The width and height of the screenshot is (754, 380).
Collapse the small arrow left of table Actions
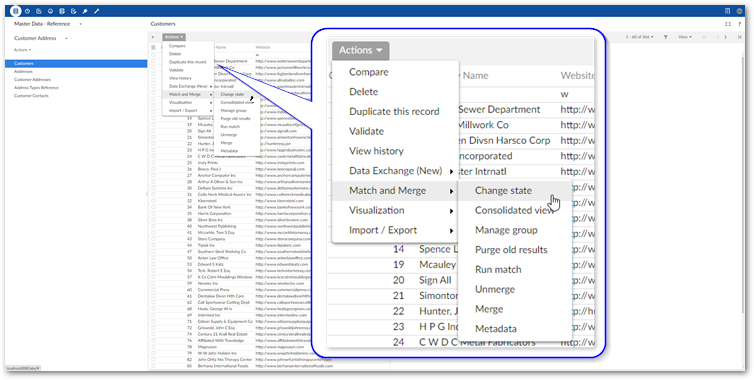(x=153, y=37)
